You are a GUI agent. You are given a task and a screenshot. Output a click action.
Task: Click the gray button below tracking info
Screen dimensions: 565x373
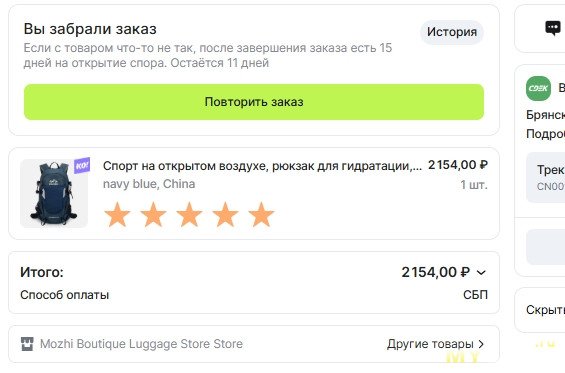click(x=546, y=247)
